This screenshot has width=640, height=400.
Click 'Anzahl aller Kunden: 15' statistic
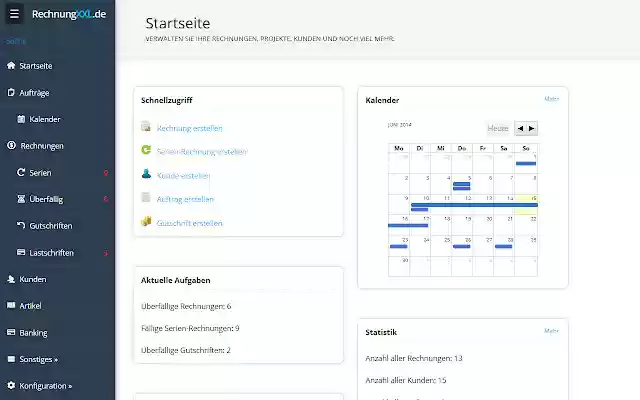pos(406,380)
